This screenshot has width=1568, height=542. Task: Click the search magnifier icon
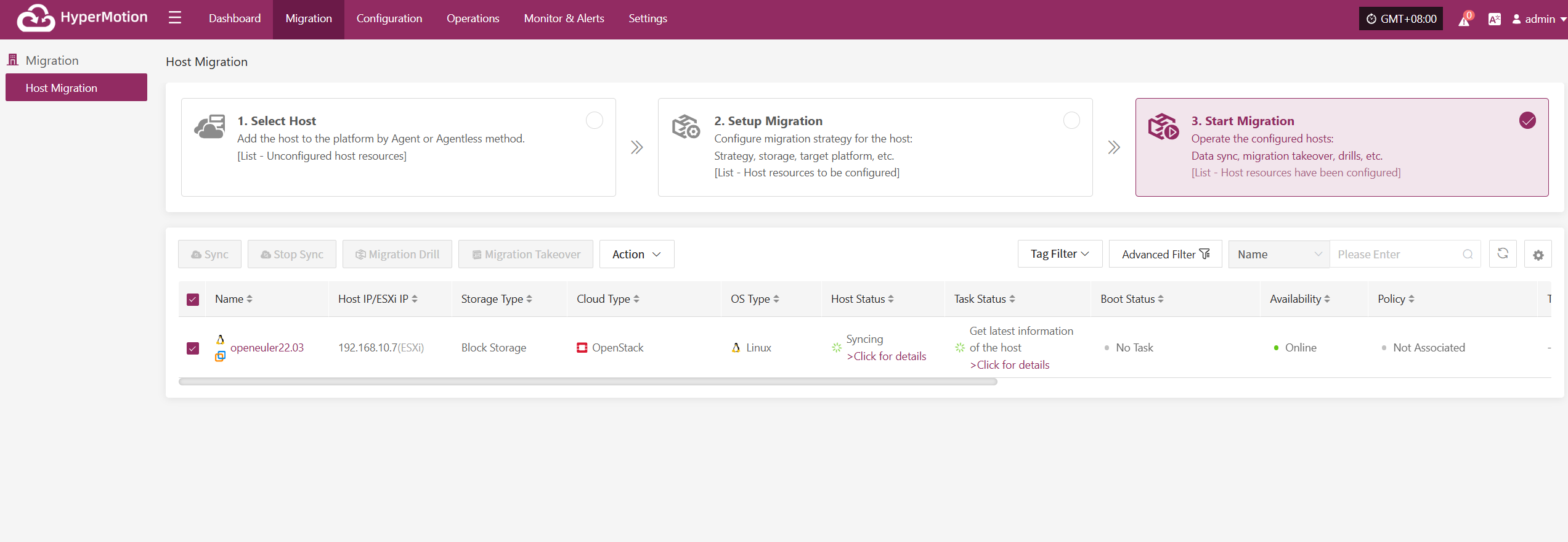1468,254
